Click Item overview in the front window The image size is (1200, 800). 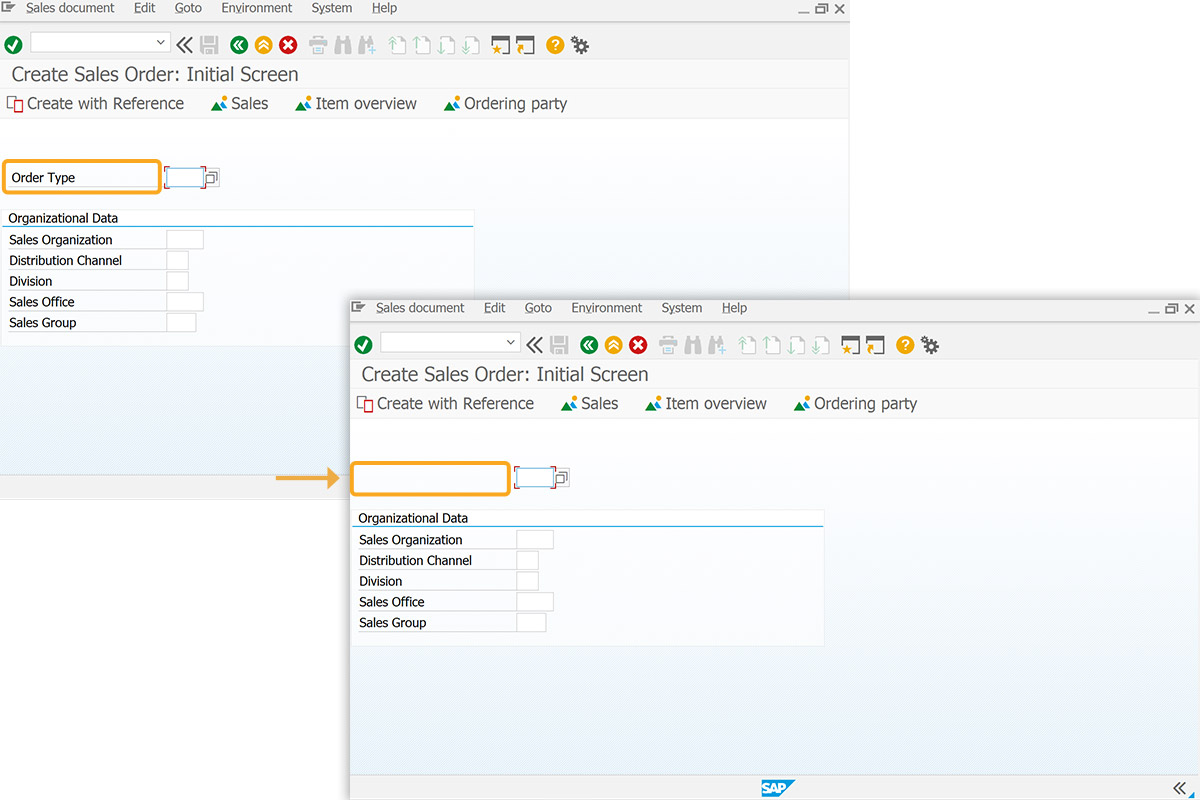pyautogui.click(x=706, y=403)
